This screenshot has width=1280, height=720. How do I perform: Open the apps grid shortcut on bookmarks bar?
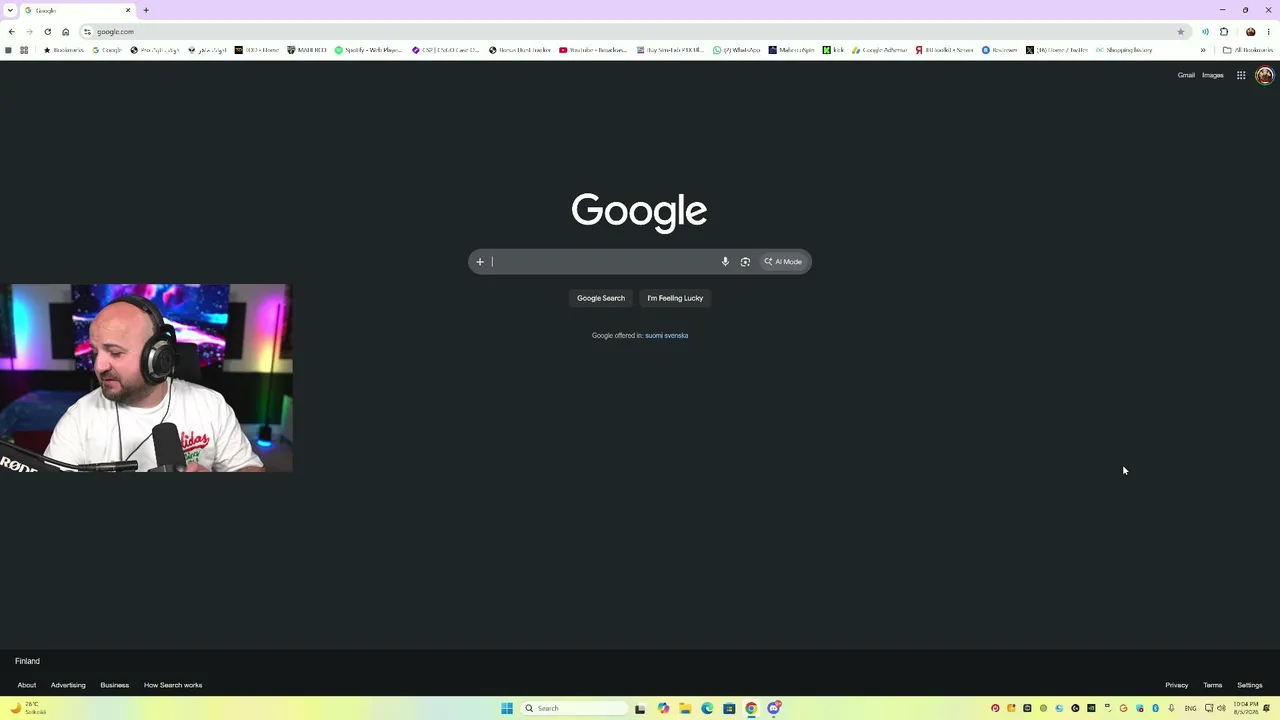24,50
